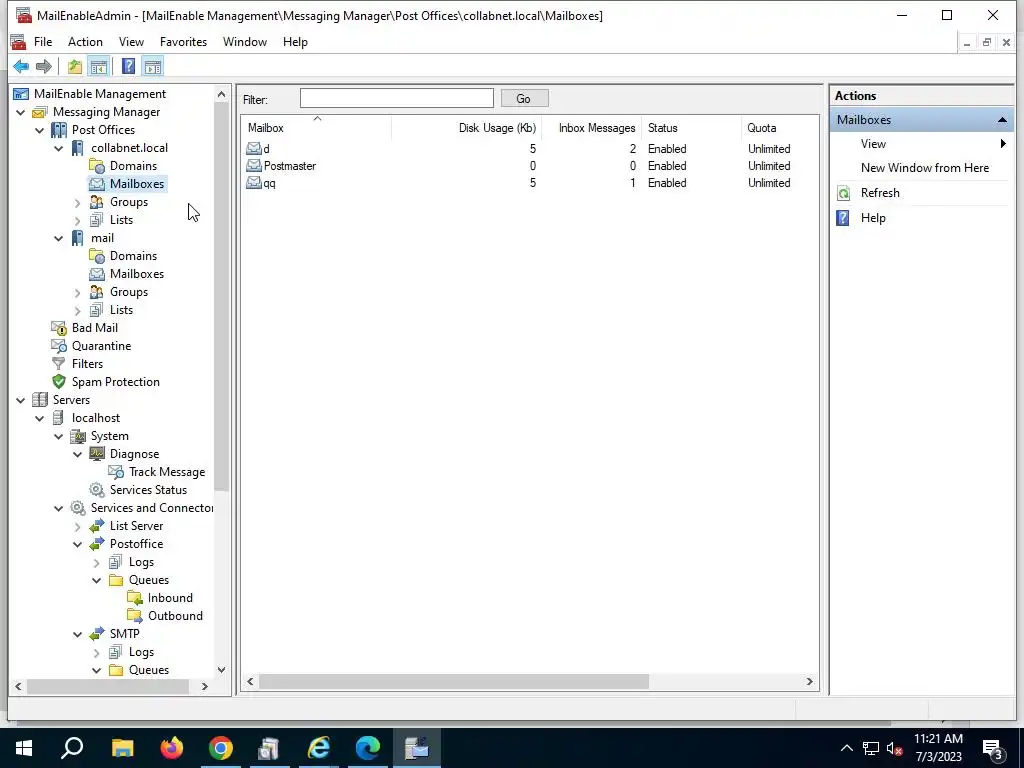Click the Up one level toolbar icon
Image resolution: width=1024 pixels, height=768 pixels.
pos(74,66)
